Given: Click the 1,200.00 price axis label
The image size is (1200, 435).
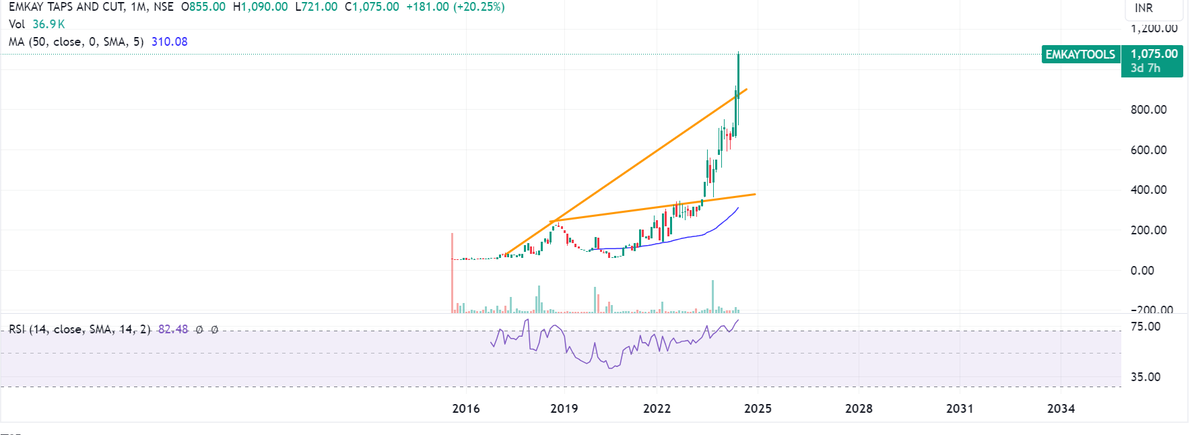Looking at the screenshot, I should (x=1152, y=30).
